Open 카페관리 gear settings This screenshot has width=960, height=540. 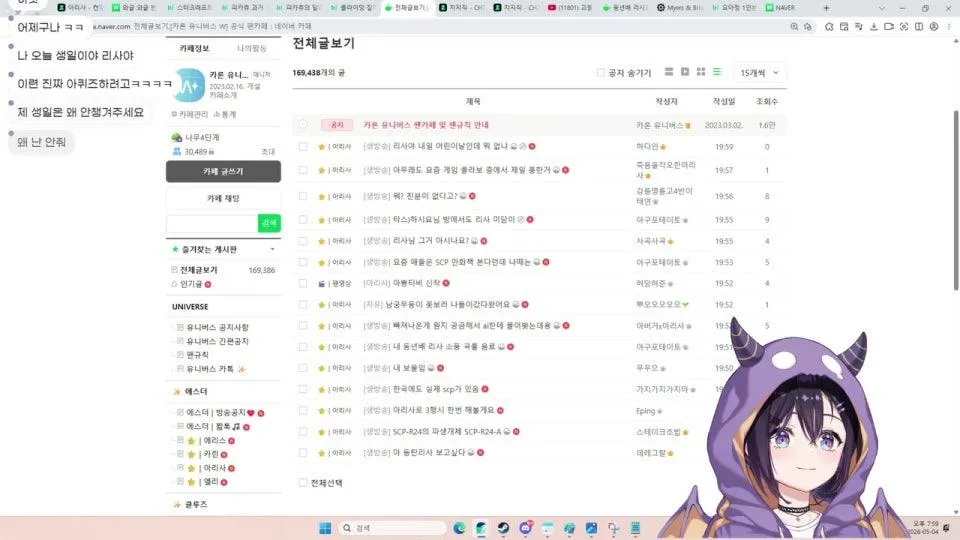point(174,114)
